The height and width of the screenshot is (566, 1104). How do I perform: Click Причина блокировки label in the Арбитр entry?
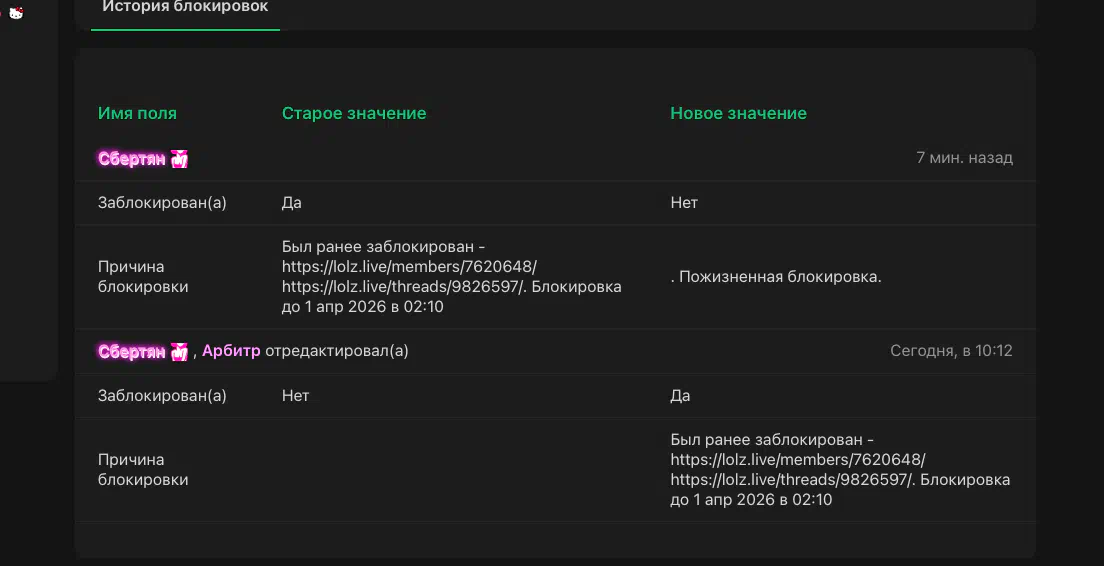pyautogui.click(x=143, y=470)
